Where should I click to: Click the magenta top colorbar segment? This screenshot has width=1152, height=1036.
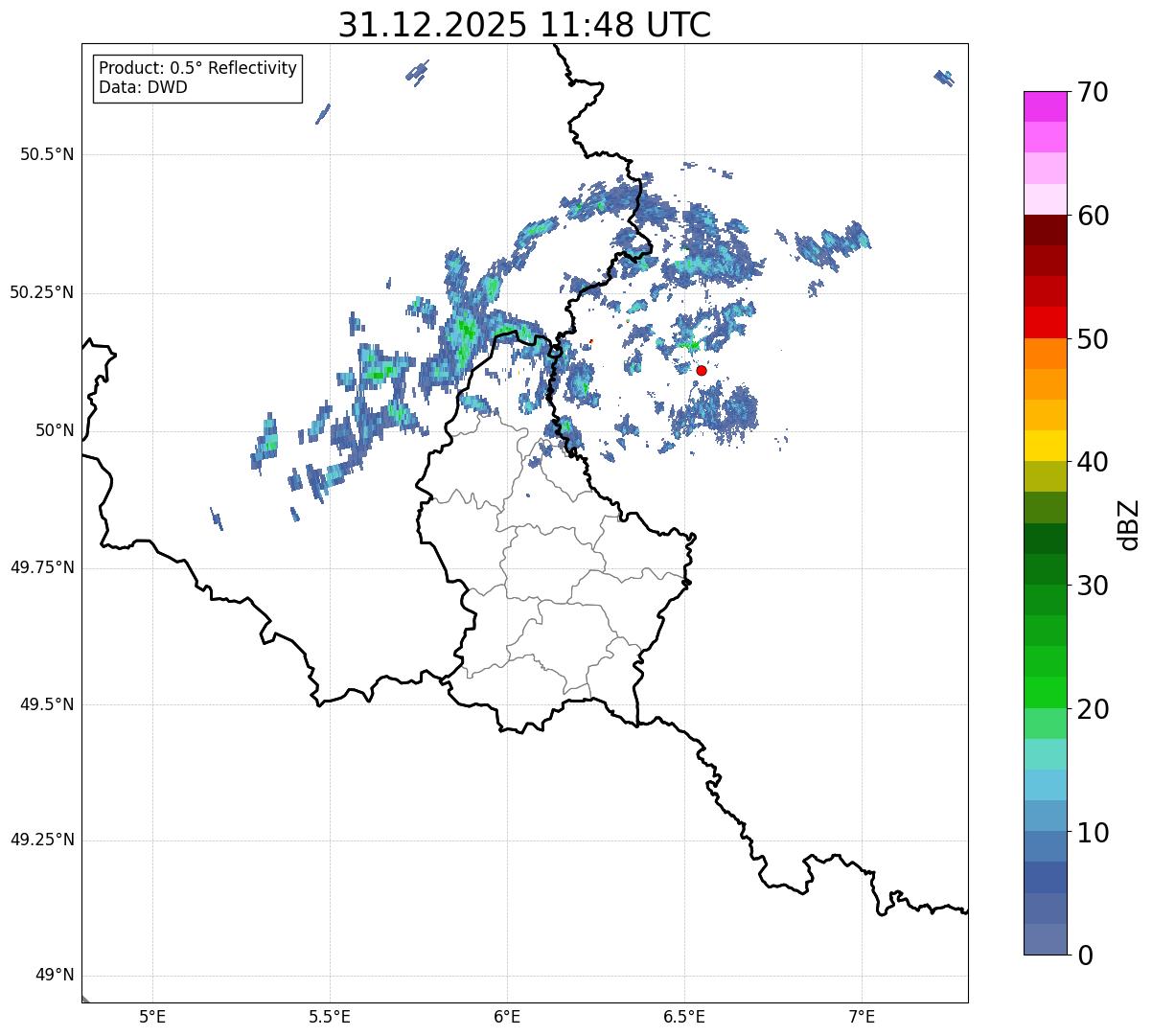[x=1045, y=106]
